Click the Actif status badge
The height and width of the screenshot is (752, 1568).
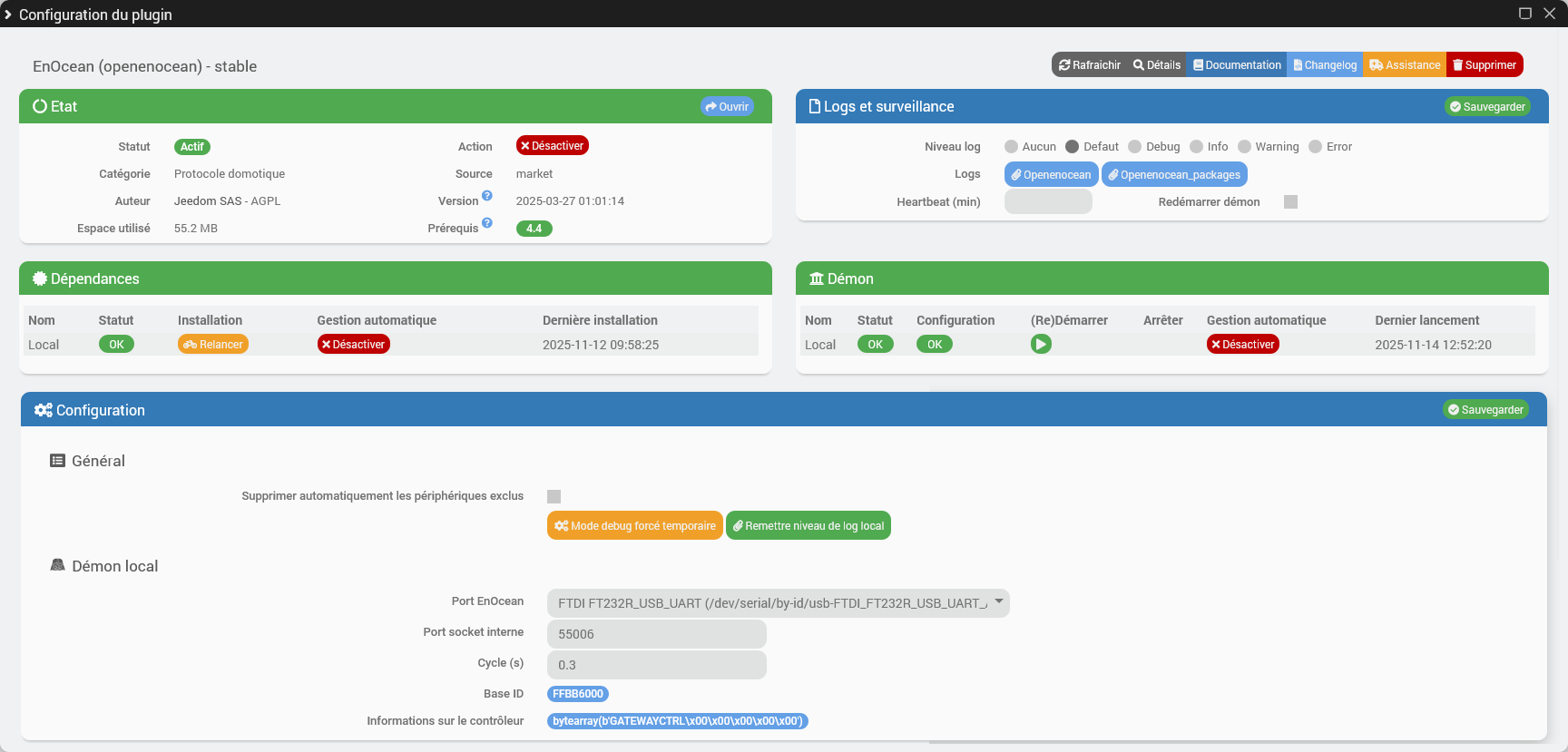(192, 147)
